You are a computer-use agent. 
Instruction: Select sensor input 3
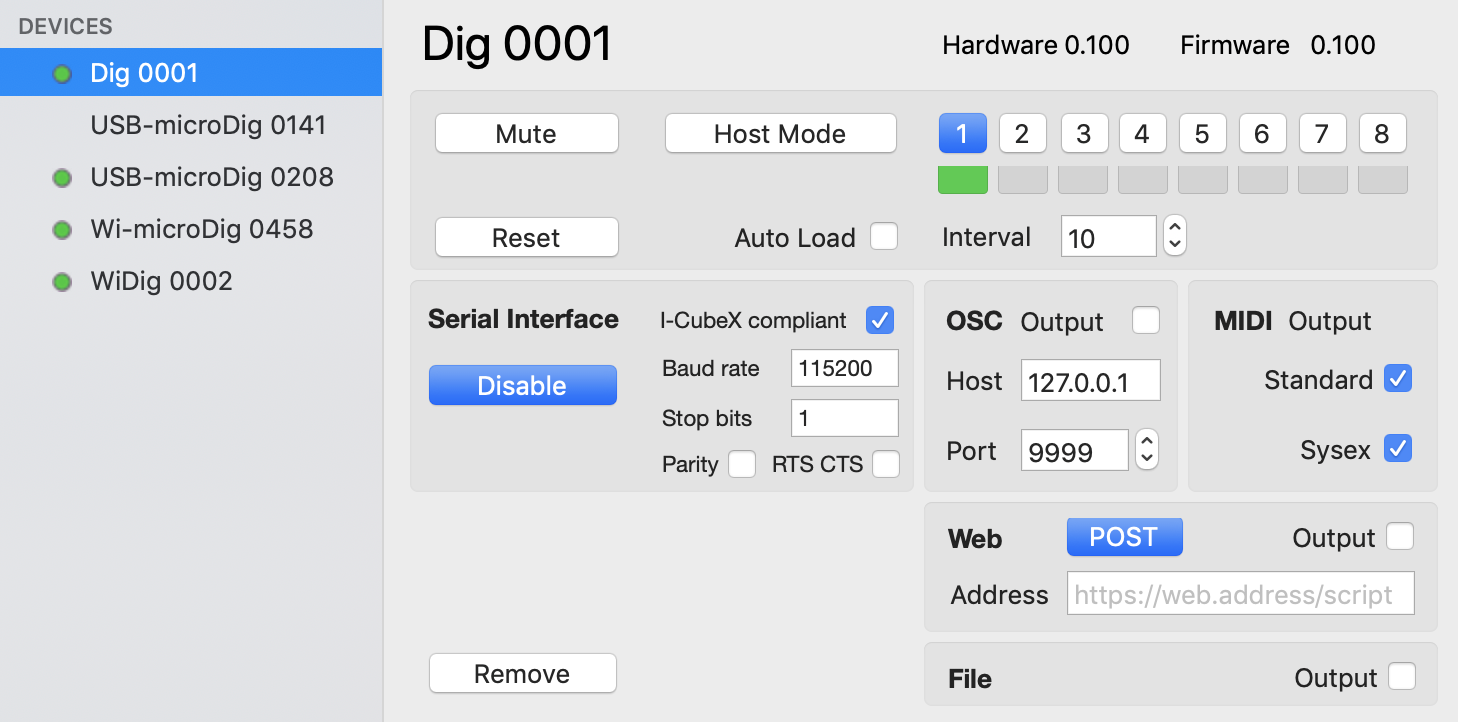pos(1083,133)
